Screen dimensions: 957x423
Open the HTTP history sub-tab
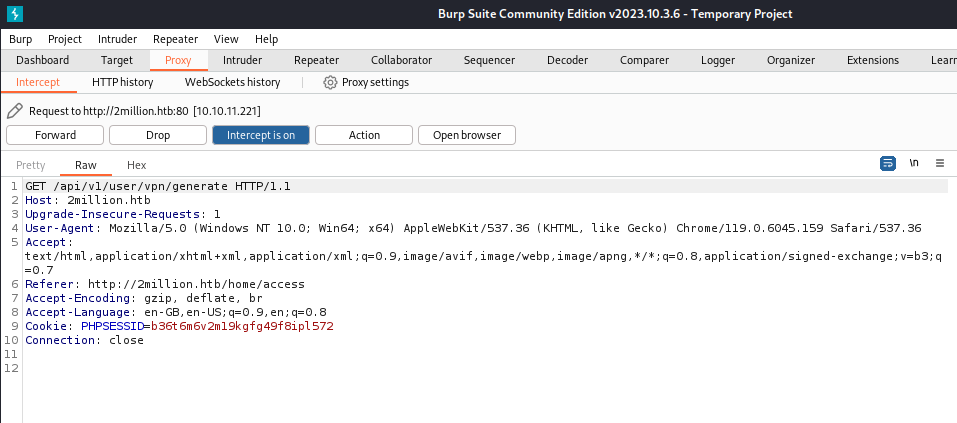point(122,82)
